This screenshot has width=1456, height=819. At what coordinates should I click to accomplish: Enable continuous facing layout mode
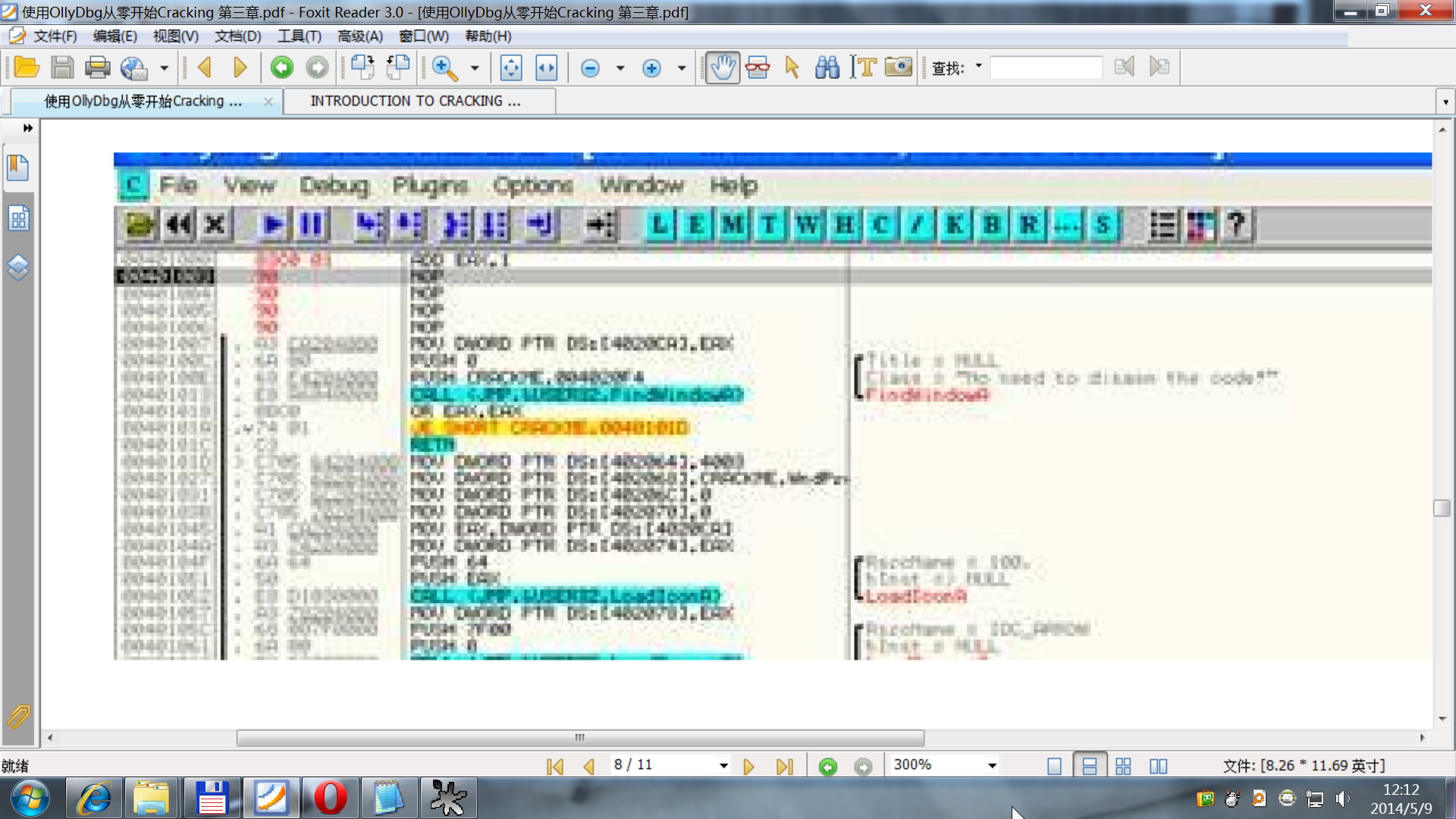click(x=1123, y=766)
